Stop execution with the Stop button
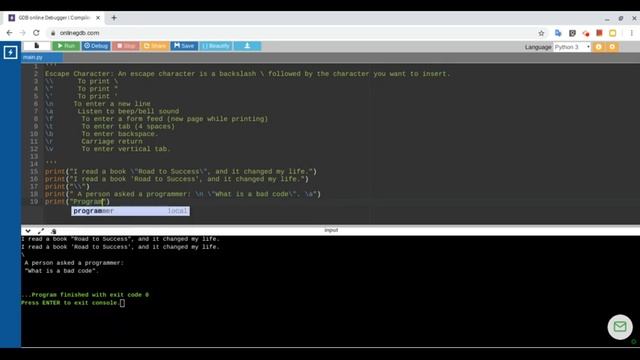This screenshot has width=640, height=360. 126,46
